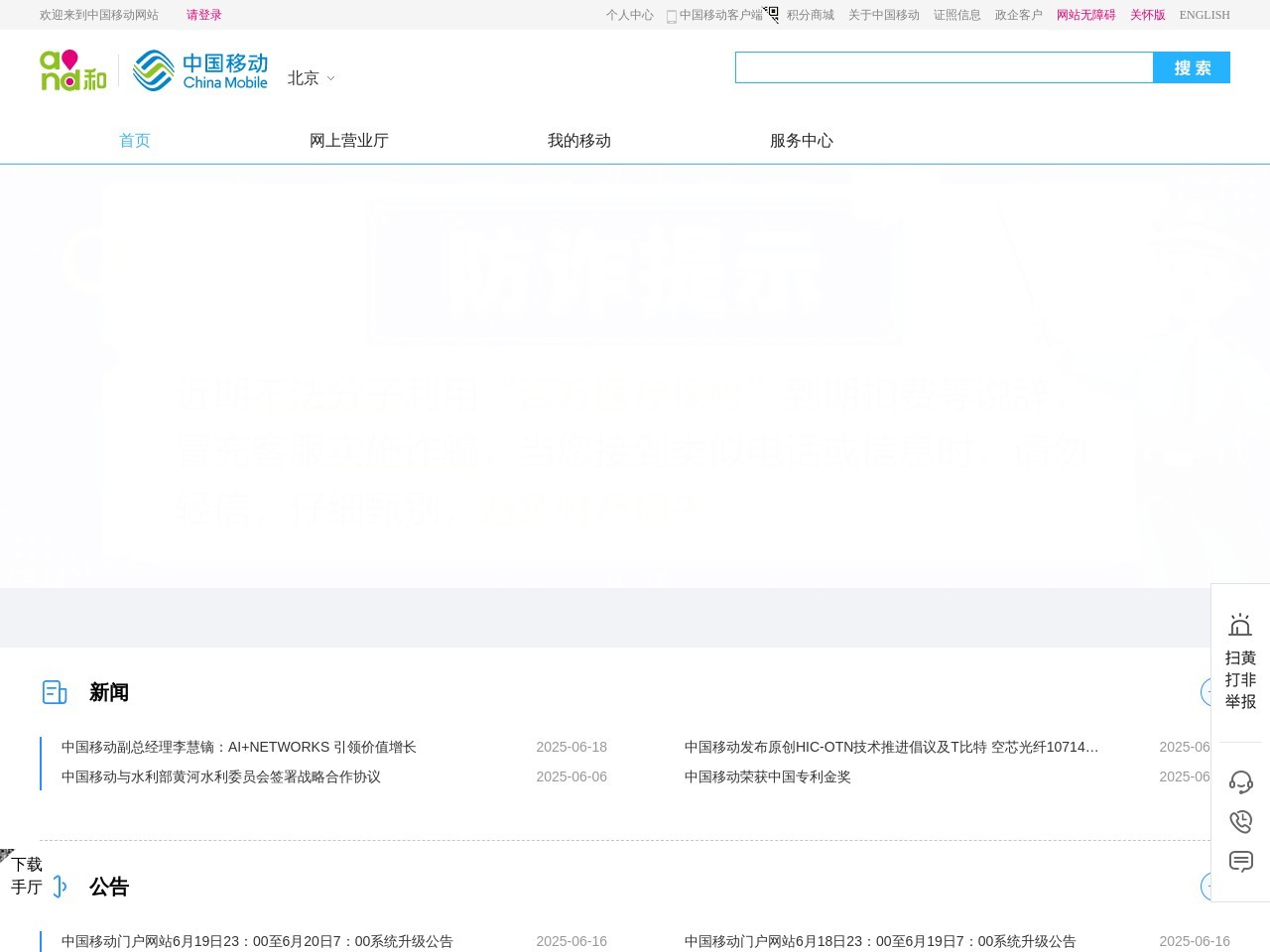The width and height of the screenshot is (1270, 952).
Task: Select the 首页 home tab
Action: pos(135,141)
